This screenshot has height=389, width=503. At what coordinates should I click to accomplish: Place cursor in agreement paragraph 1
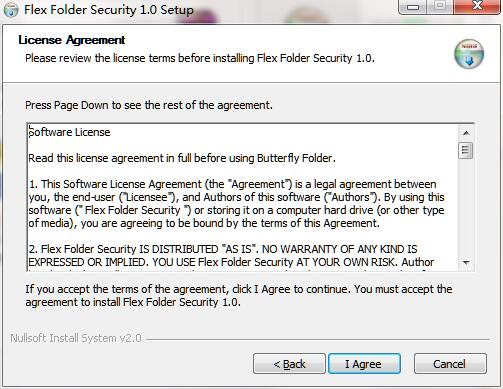(x=236, y=203)
